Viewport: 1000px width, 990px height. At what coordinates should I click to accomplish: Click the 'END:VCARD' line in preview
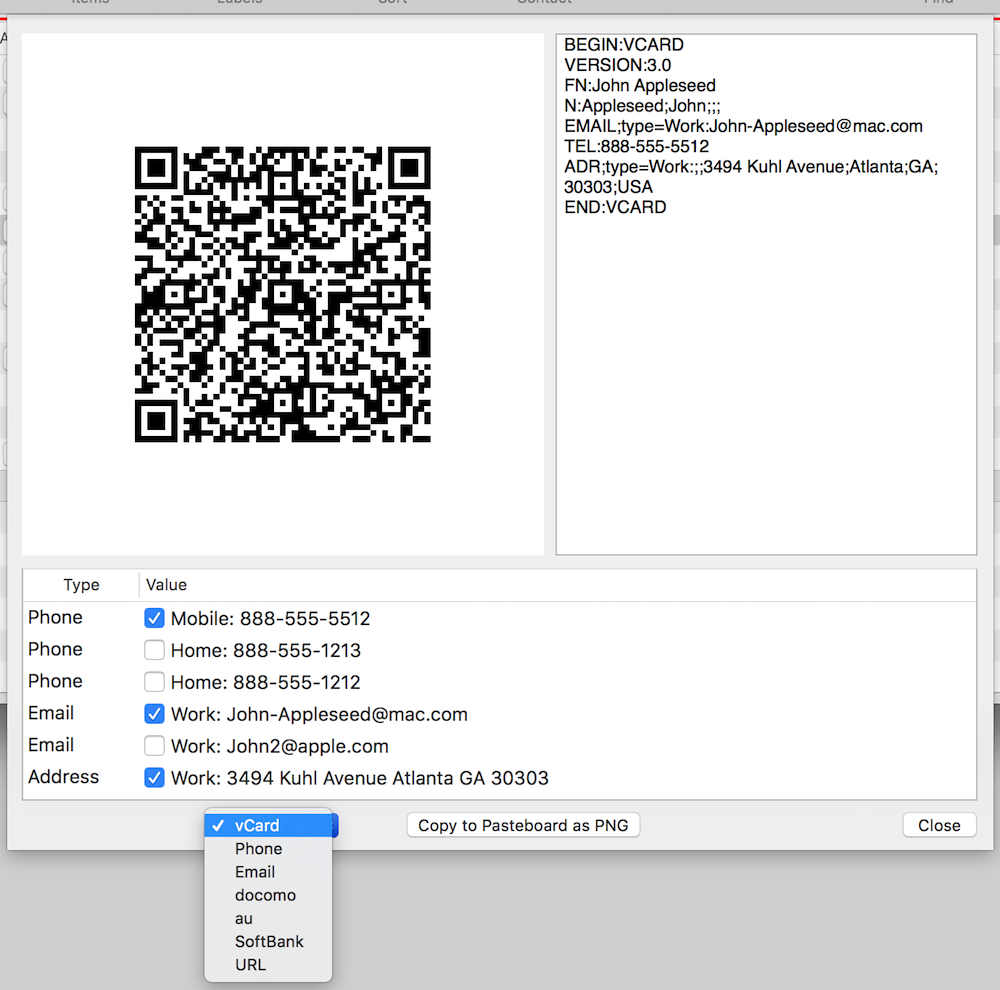615,207
